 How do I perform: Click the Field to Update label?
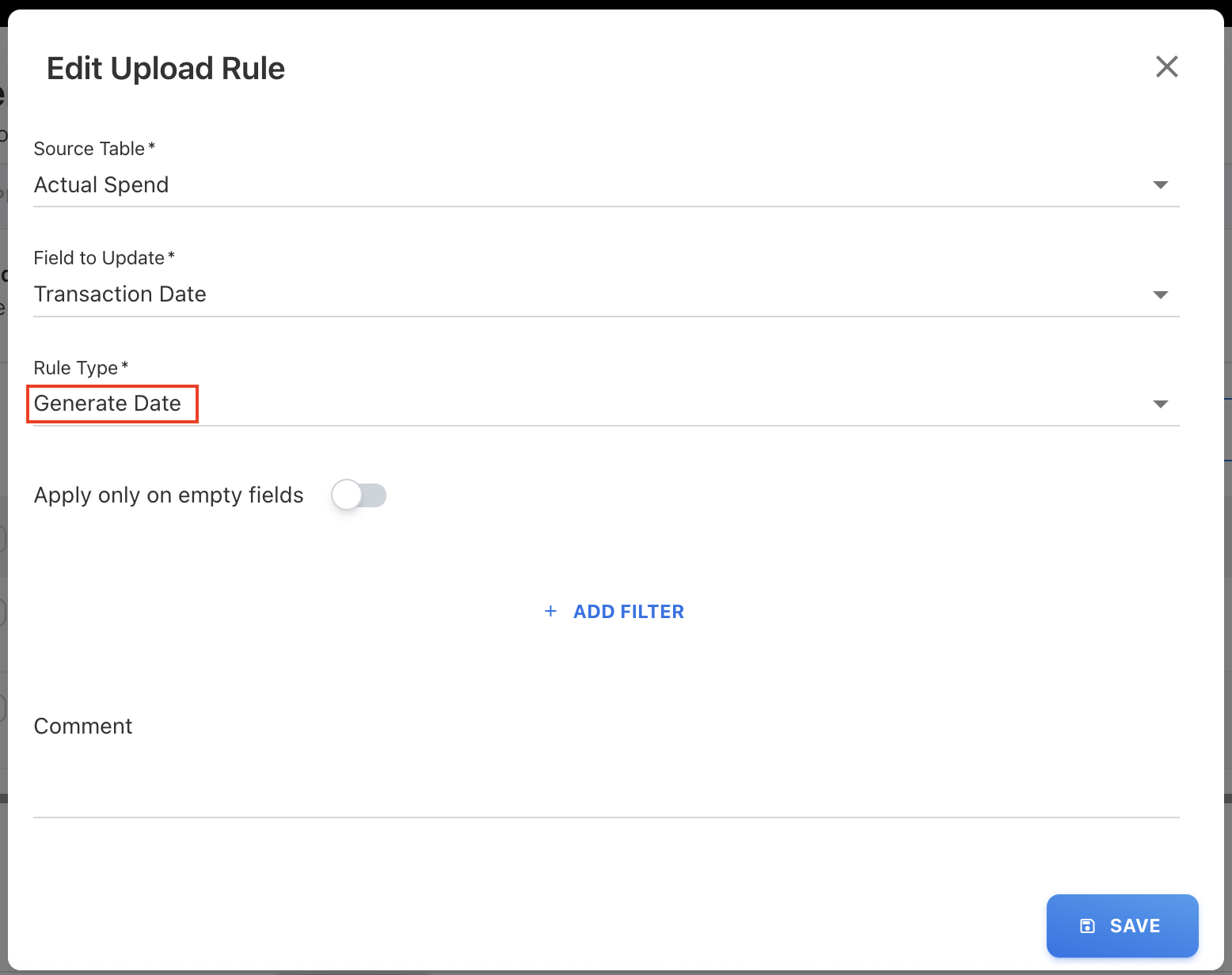coord(99,258)
